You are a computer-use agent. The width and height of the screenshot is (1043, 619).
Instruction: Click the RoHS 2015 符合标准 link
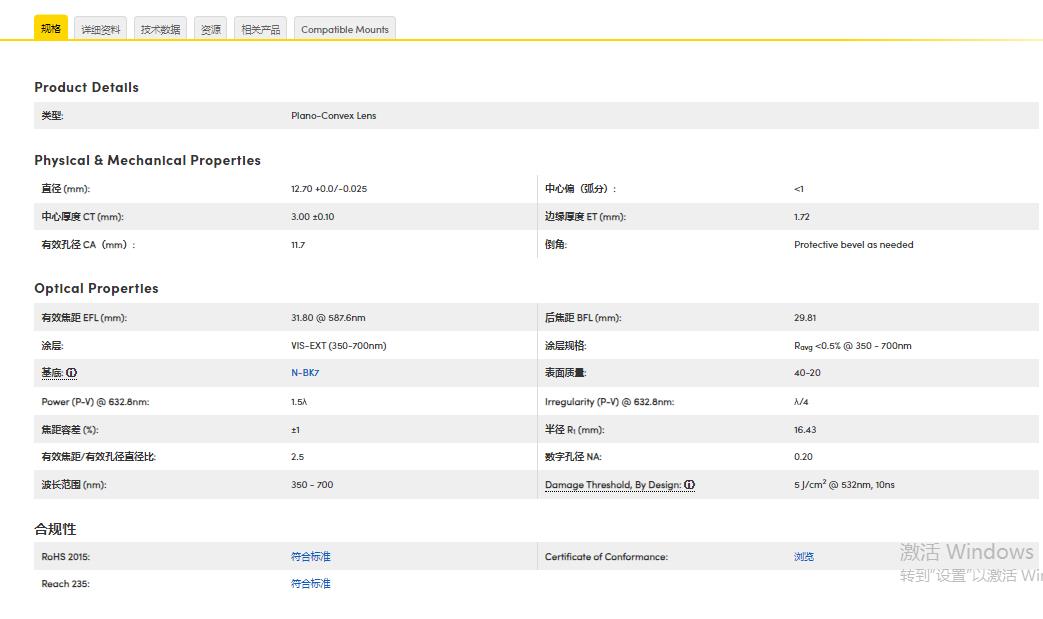coord(311,557)
